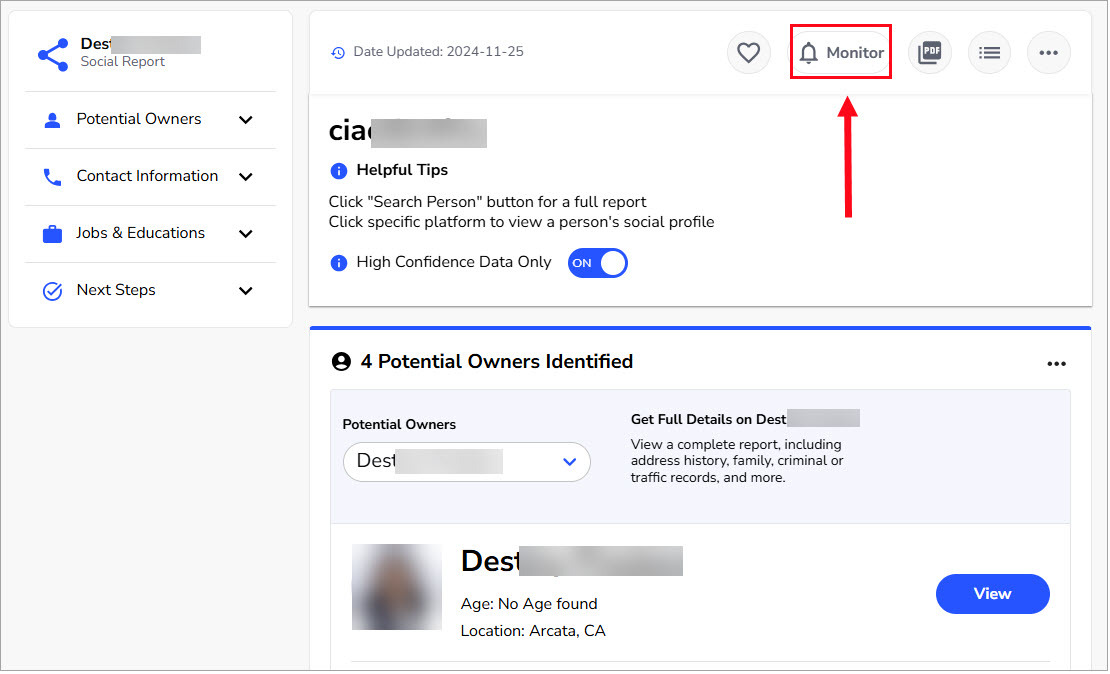Click the list view icon
Image resolution: width=1110 pixels, height=674 pixels.
pos(989,52)
